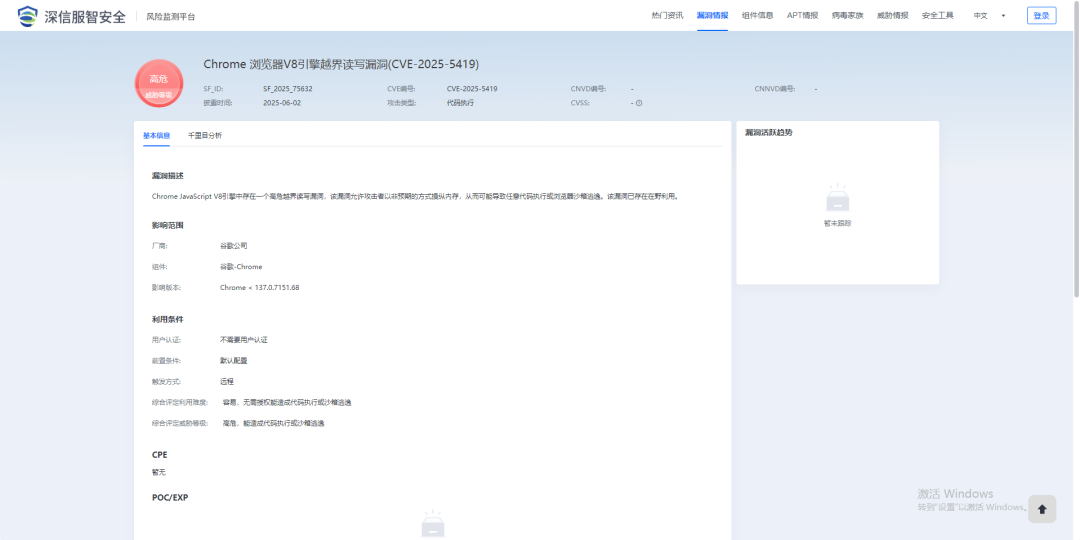This screenshot has height=540, width=1080.
Task: Click the 影响范围 section heading
Action: 167,225
